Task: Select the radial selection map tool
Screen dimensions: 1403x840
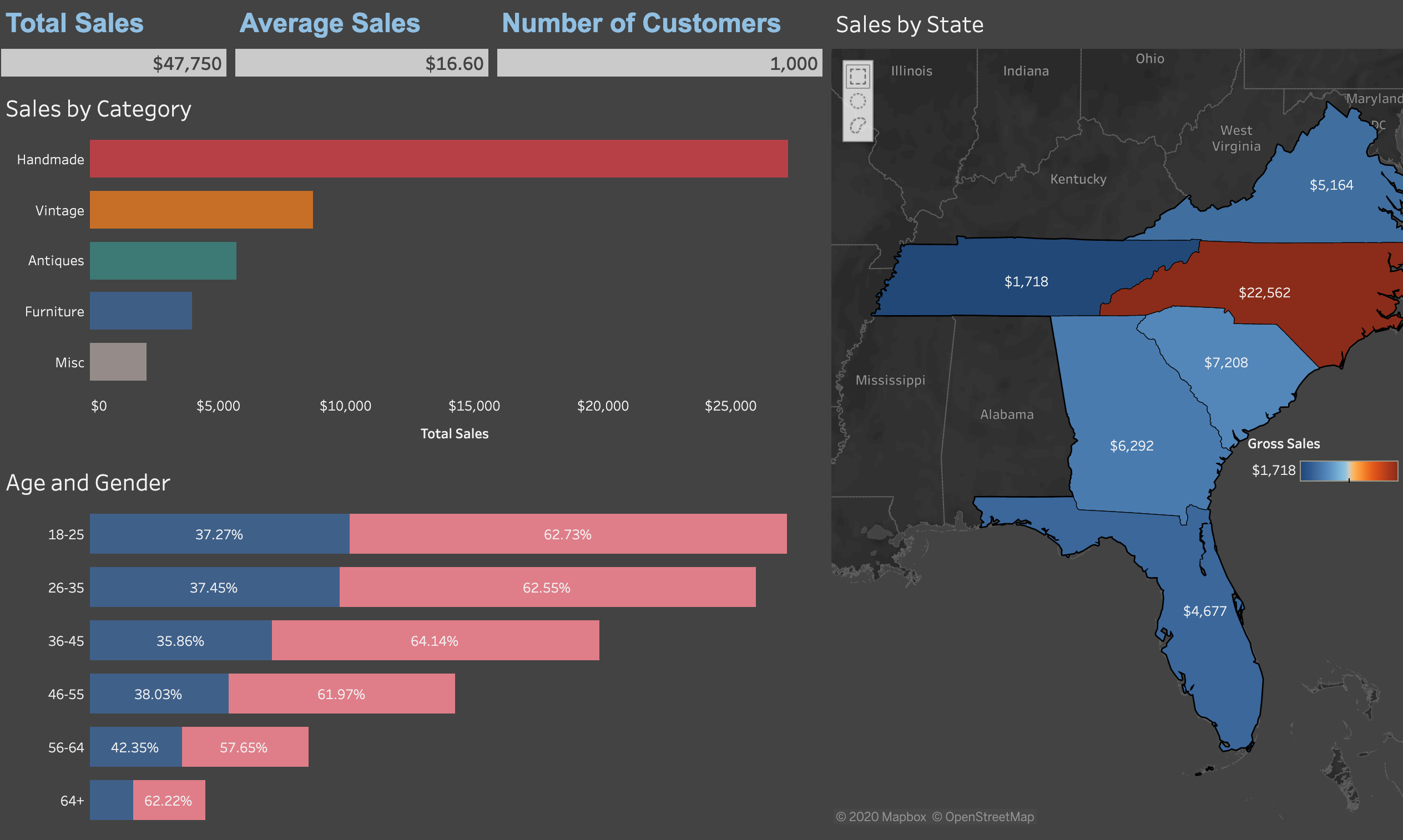Action: tap(857, 102)
